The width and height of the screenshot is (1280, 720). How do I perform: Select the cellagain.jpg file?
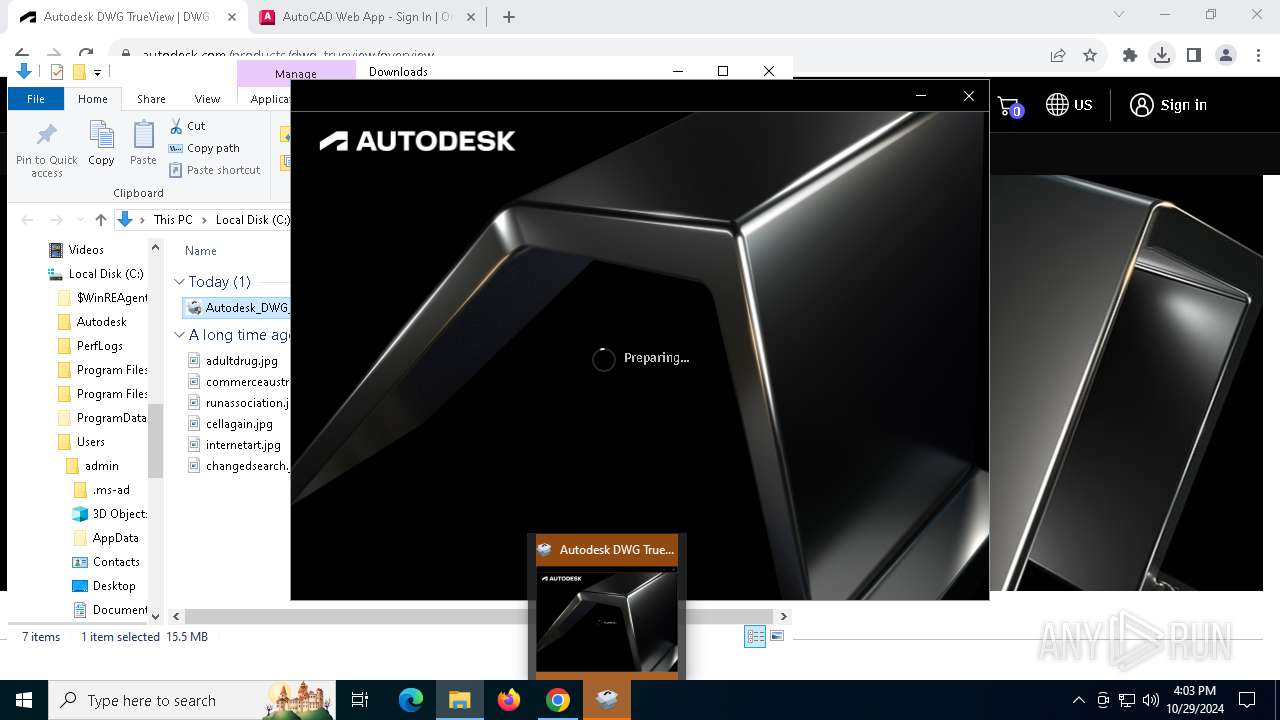239,424
